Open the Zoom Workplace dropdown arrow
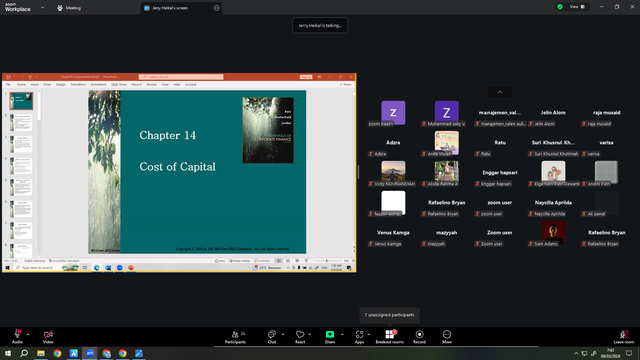Image resolution: width=640 pixels, height=360 pixels. coord(42,7)
